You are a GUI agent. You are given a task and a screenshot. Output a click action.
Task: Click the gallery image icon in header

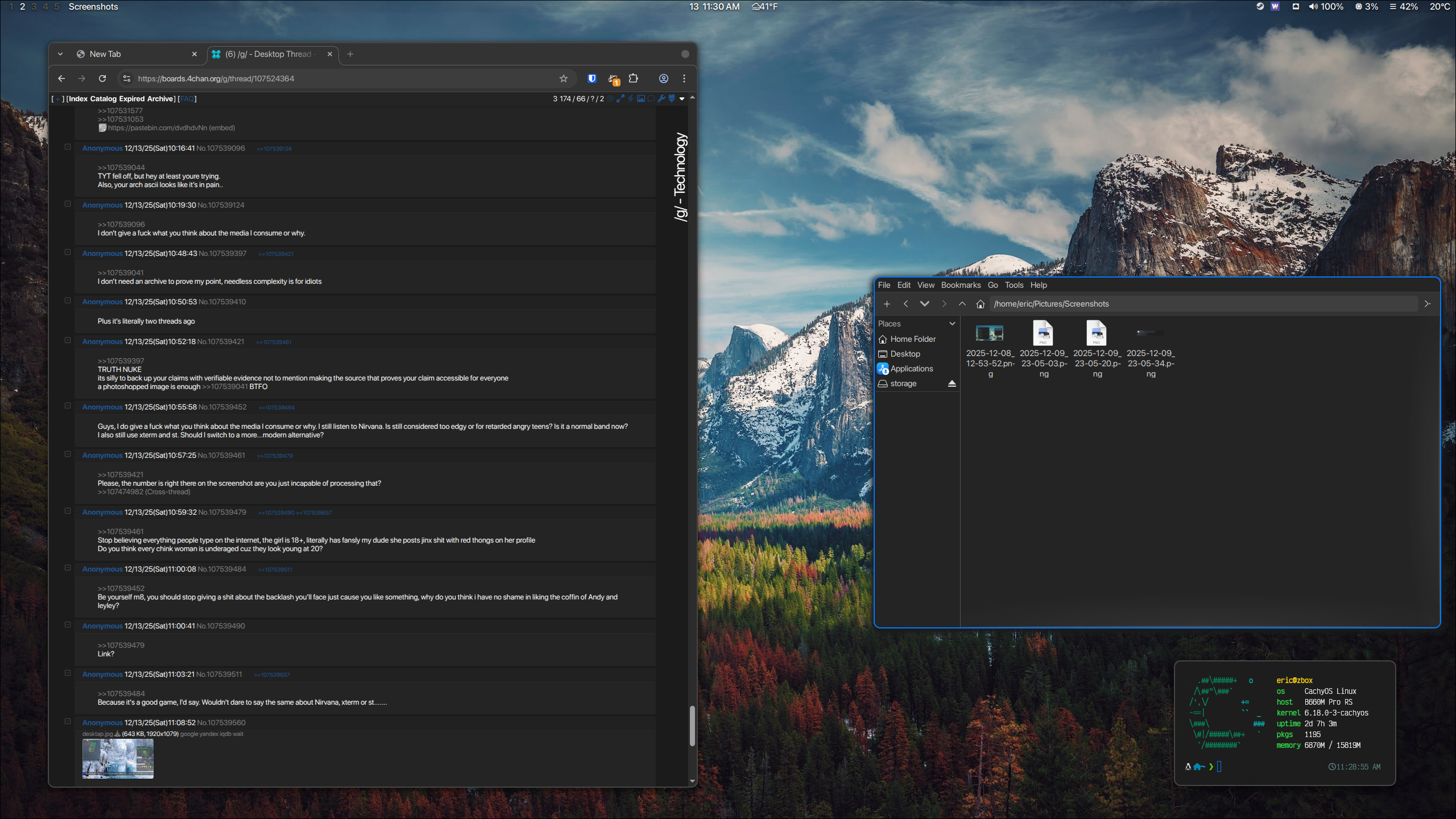click(641, 98)
